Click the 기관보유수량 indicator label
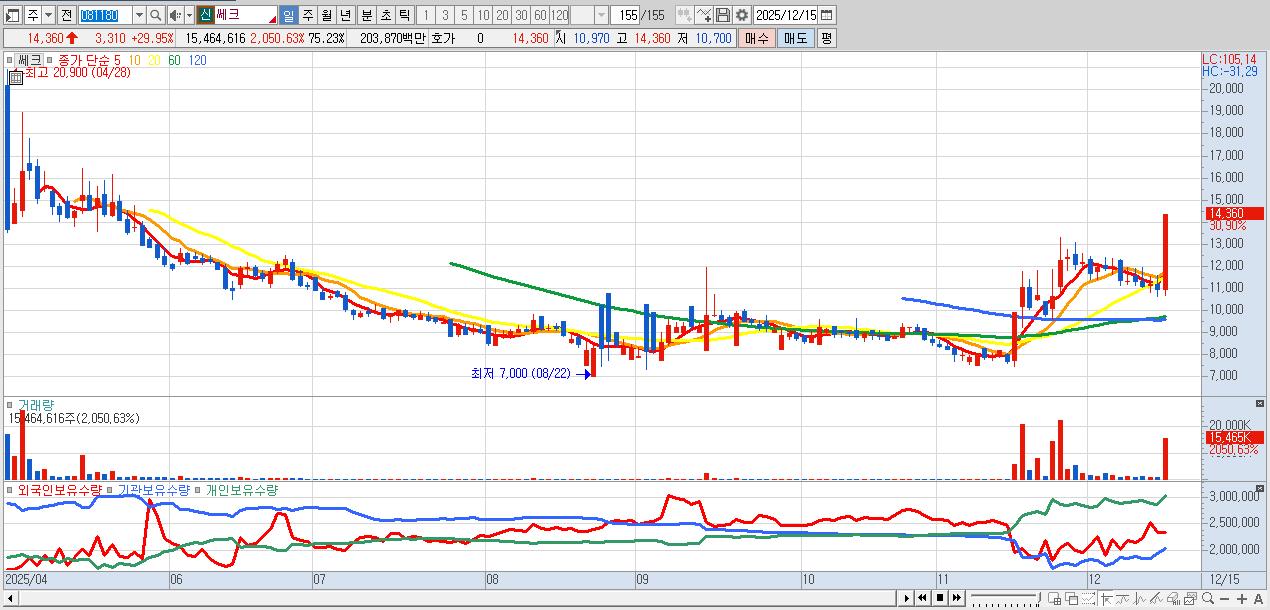Viewport: 1270px width, 610px height. tap(153, 490)
